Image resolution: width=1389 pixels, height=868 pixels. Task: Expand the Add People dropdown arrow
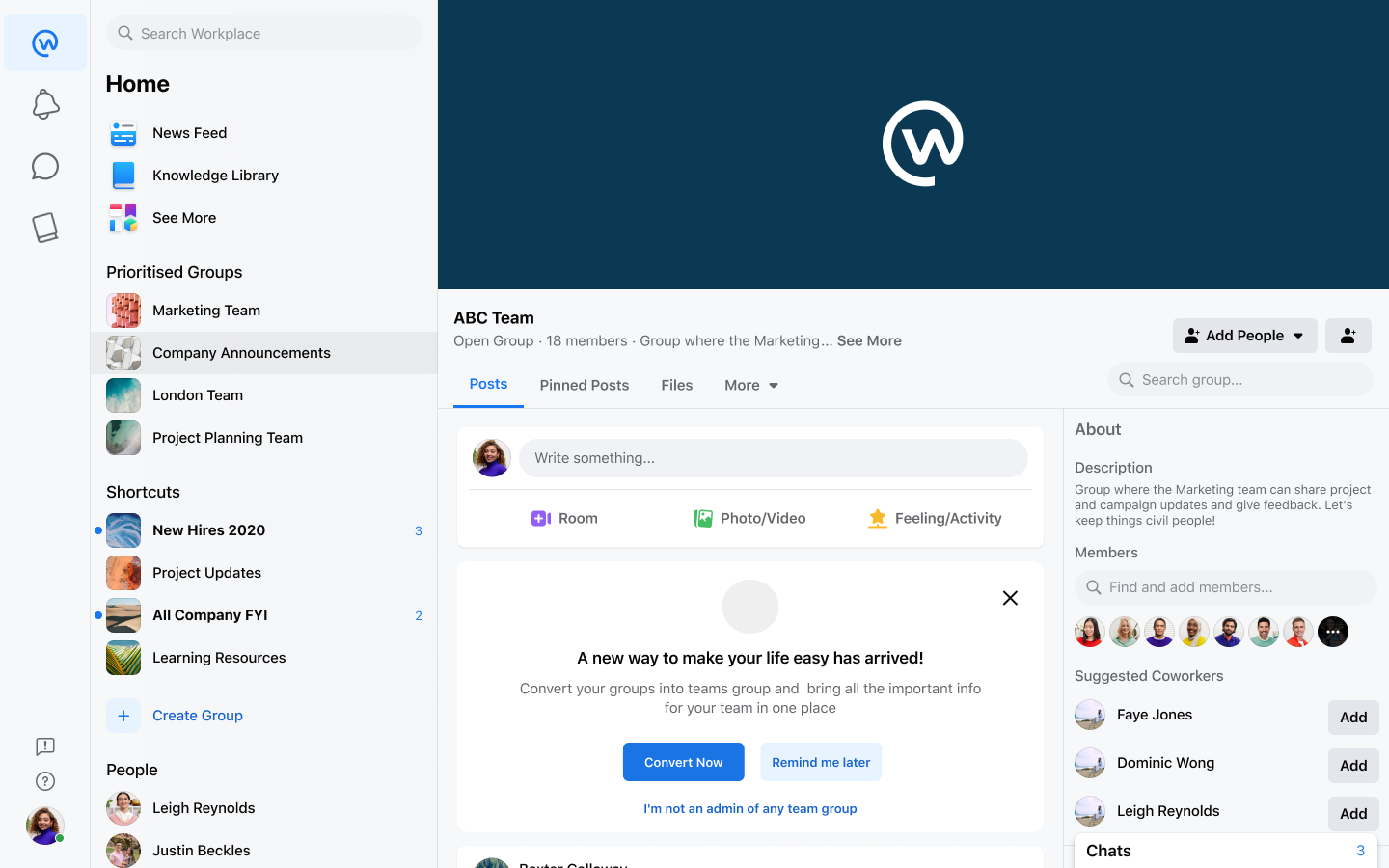1298,336
